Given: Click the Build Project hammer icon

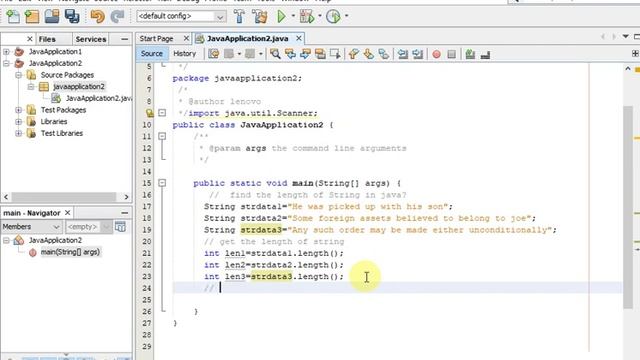Looking at the screenshot, I should (x=239, y=16).
